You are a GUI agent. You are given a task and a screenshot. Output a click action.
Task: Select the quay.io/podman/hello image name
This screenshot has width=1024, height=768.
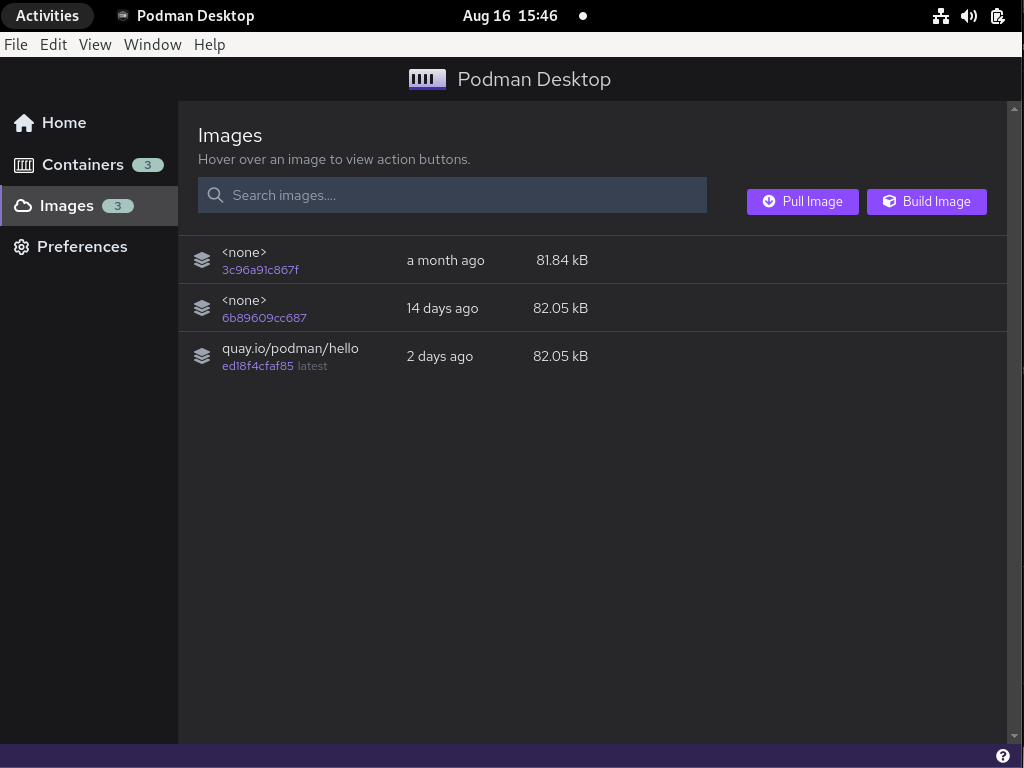pos(290,349)
